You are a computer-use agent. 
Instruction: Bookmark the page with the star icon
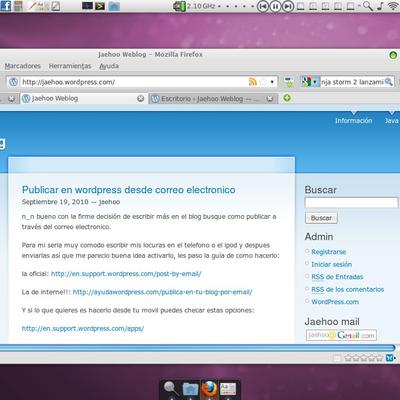[x=263, y=82]
